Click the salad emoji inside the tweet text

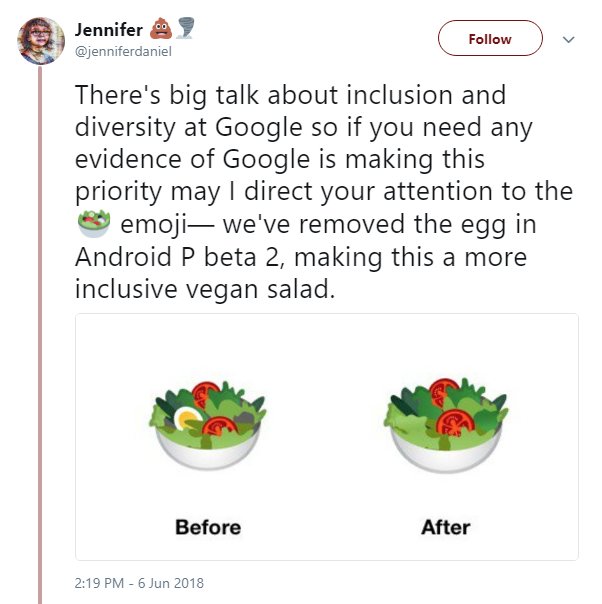92,222
